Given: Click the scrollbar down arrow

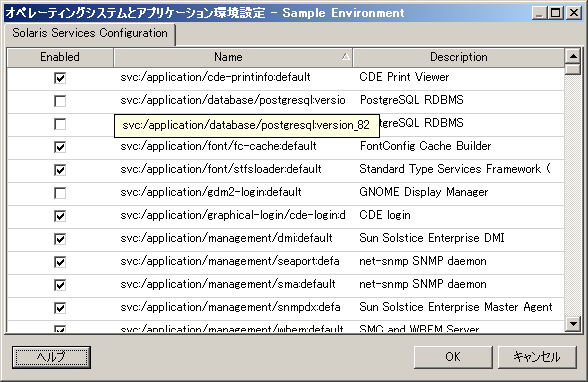Looking at the screenshot, I should click(x=573, y=324).
